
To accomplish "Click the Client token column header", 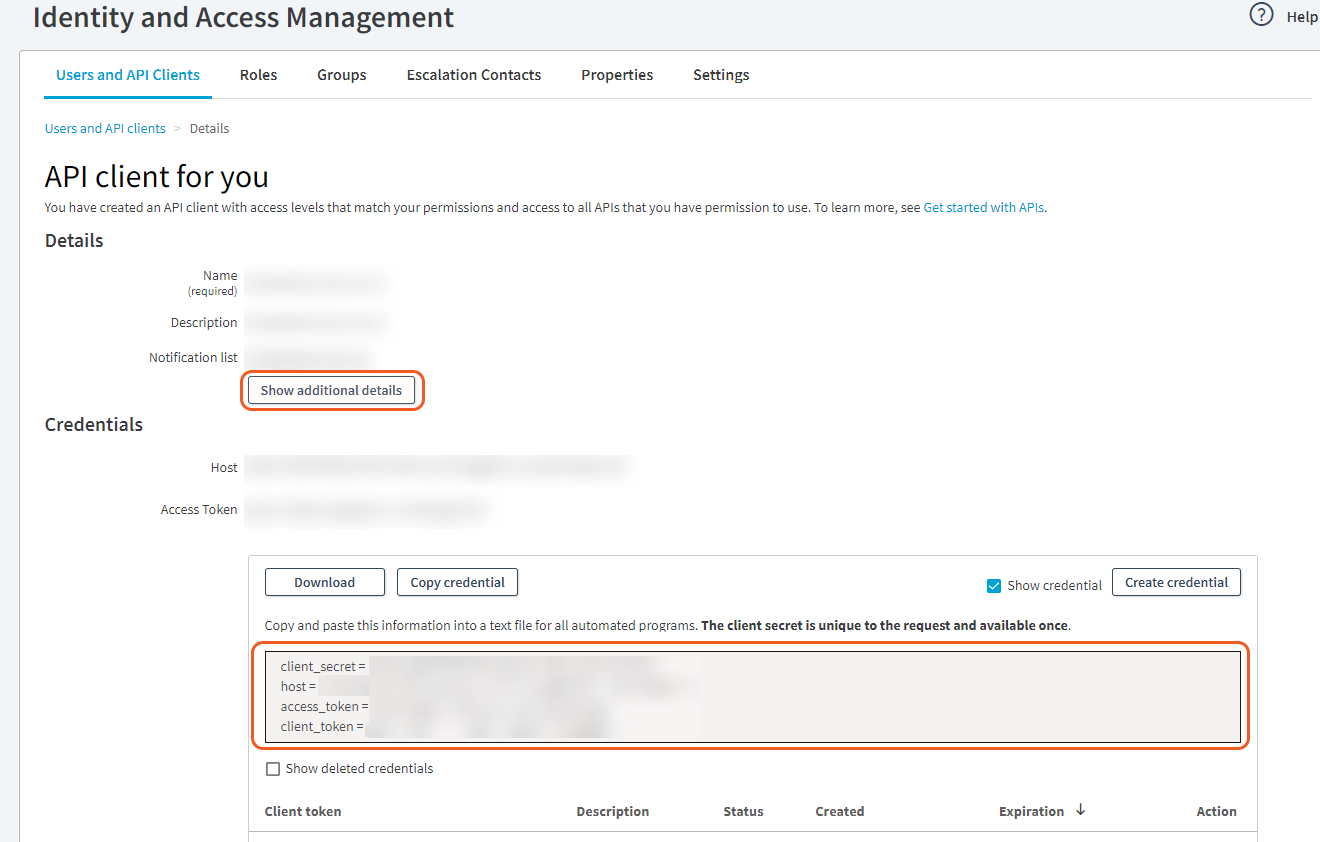I will point(303,811).
